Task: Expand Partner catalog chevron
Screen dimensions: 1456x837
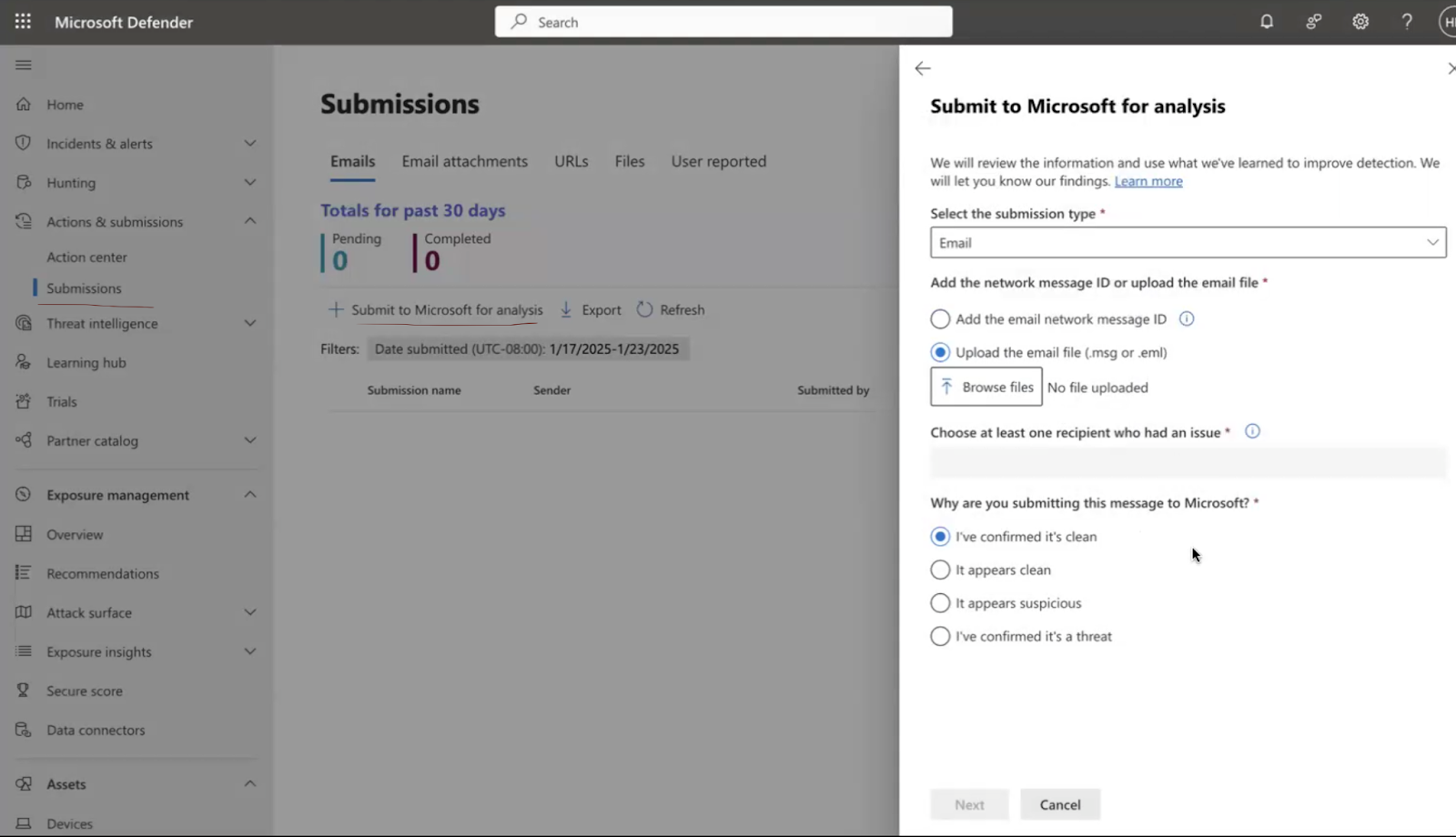Action: [250, 440]
